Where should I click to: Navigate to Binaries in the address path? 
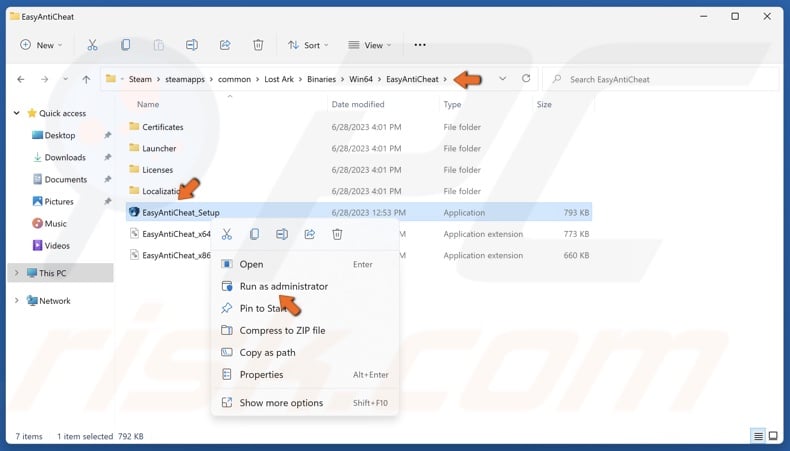(321, 79)
